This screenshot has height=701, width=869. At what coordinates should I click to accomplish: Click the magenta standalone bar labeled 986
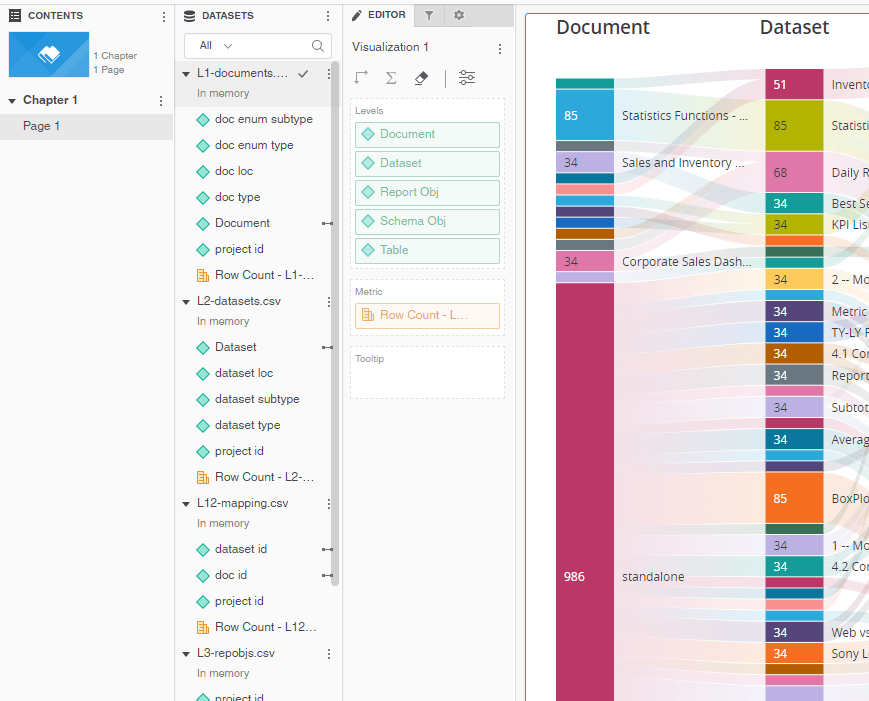click(x=584, y=576)
